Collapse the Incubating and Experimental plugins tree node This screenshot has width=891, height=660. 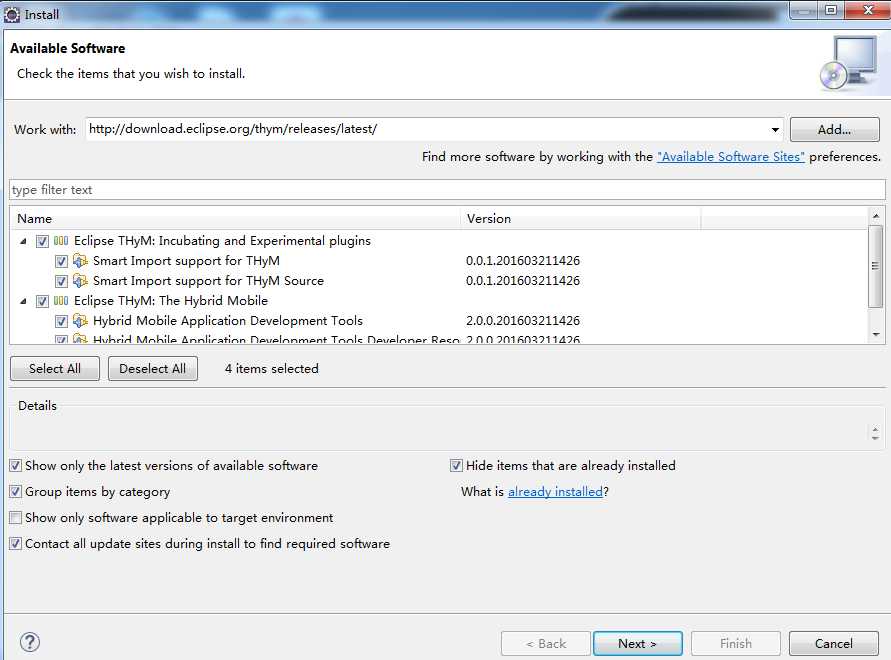point(23,241)
